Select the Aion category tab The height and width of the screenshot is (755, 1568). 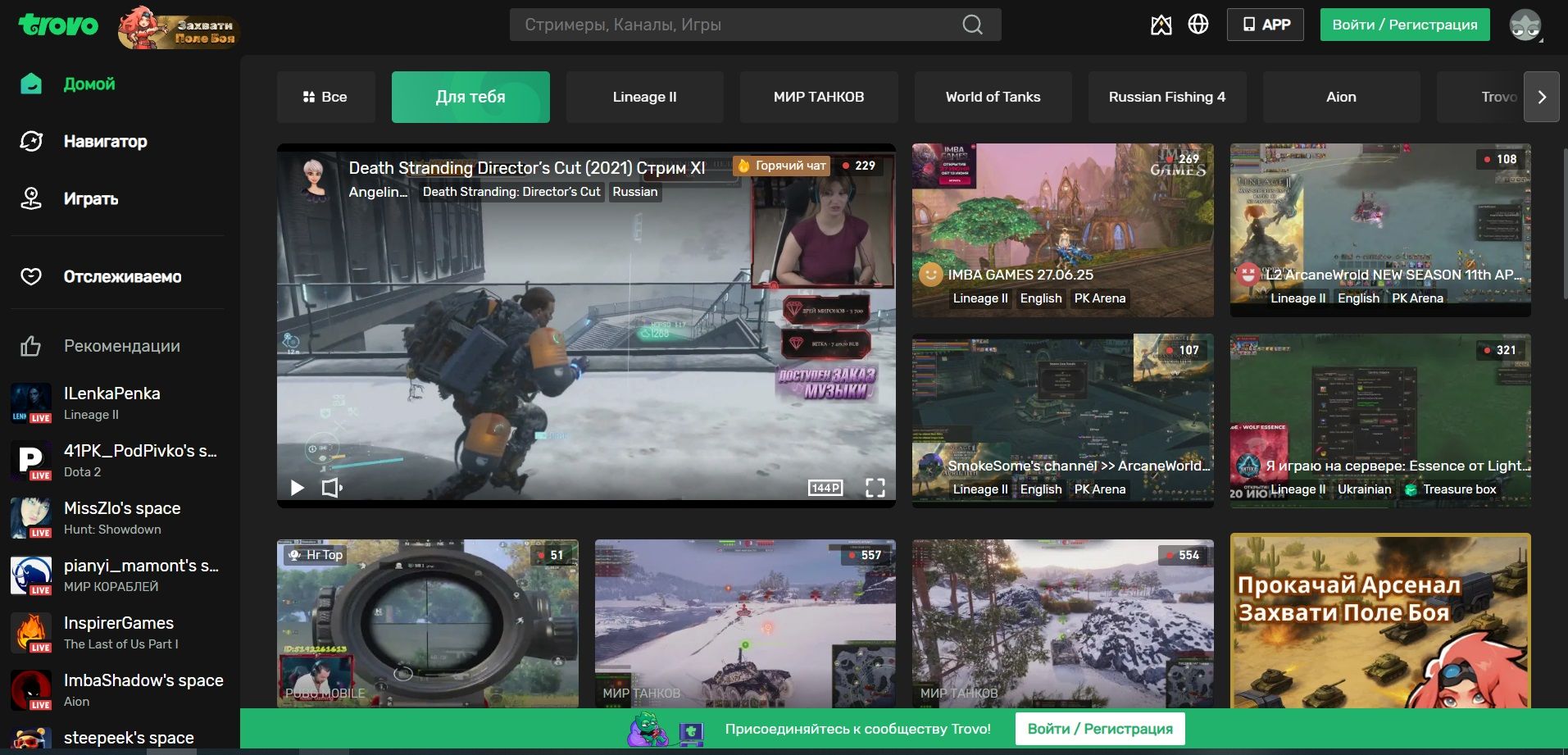1341,97
